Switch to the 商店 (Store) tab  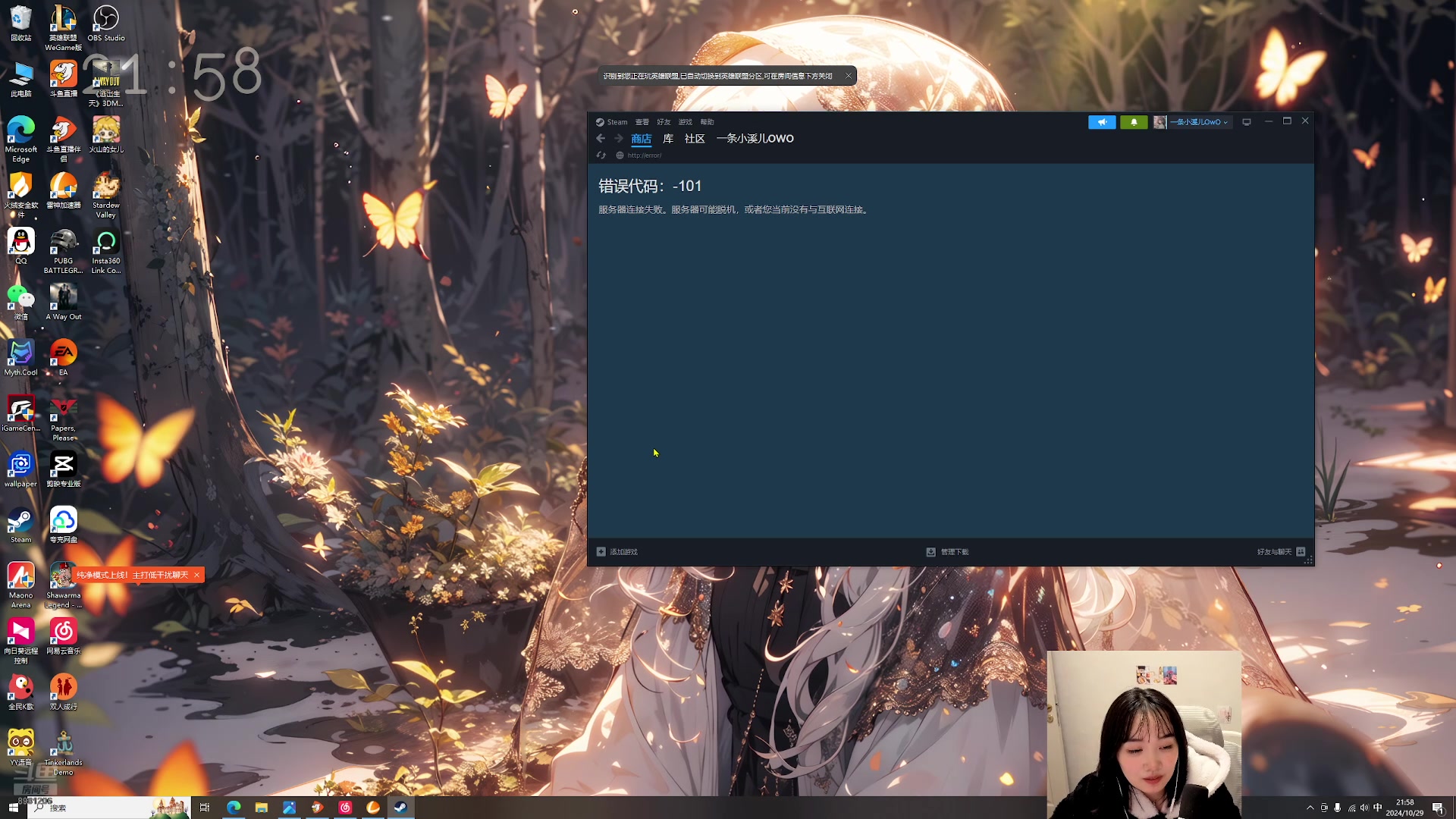(x=641, y=139)
